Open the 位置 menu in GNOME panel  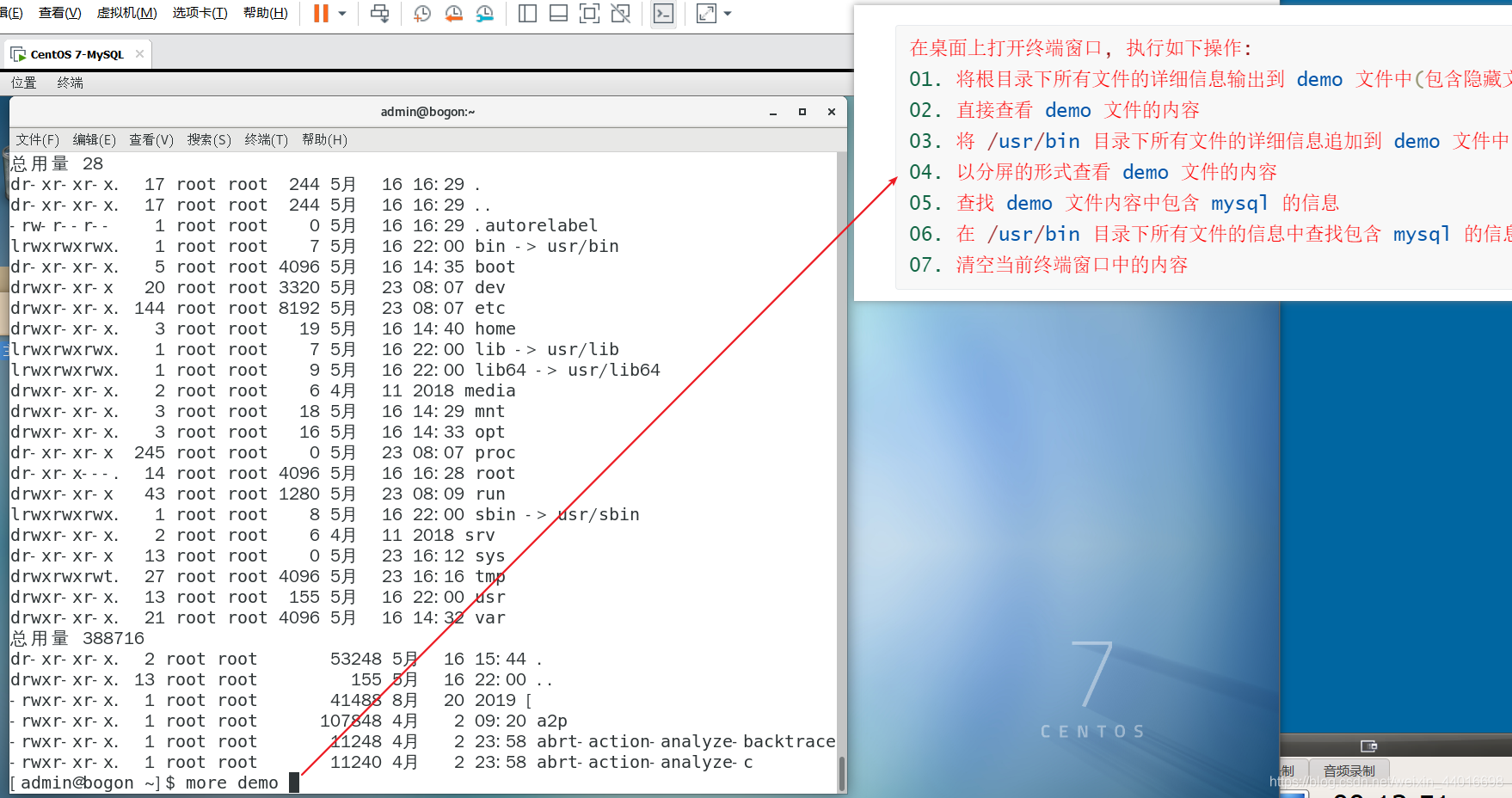click(24, 83)
